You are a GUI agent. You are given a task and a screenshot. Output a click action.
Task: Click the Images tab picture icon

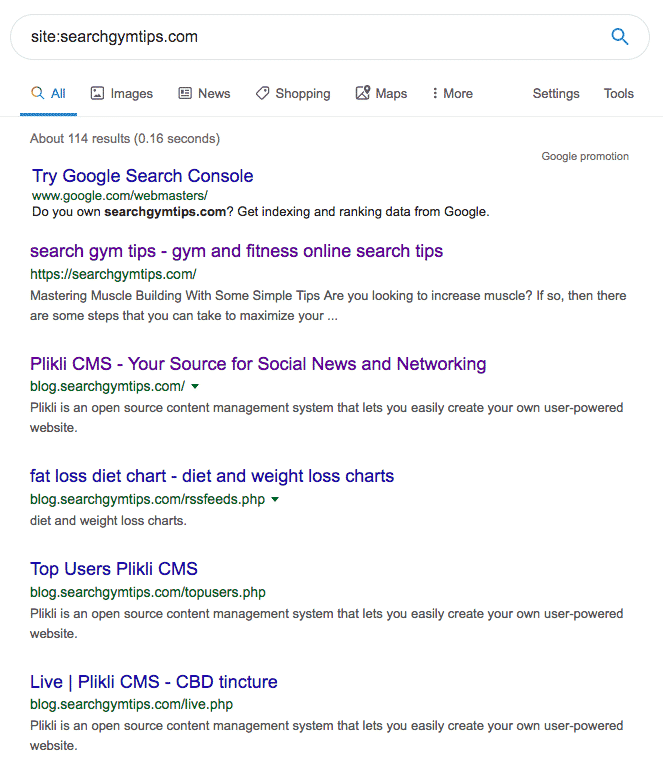click(x=97, y=93)
